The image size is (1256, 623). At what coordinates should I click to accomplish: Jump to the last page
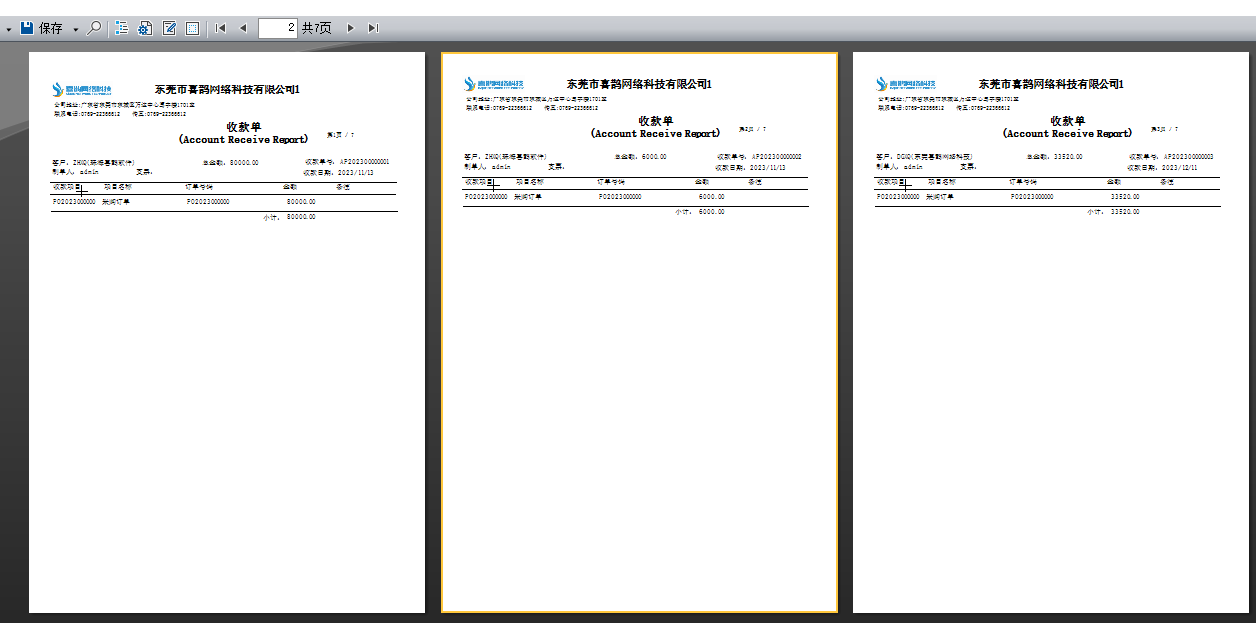tap(373, 28)
